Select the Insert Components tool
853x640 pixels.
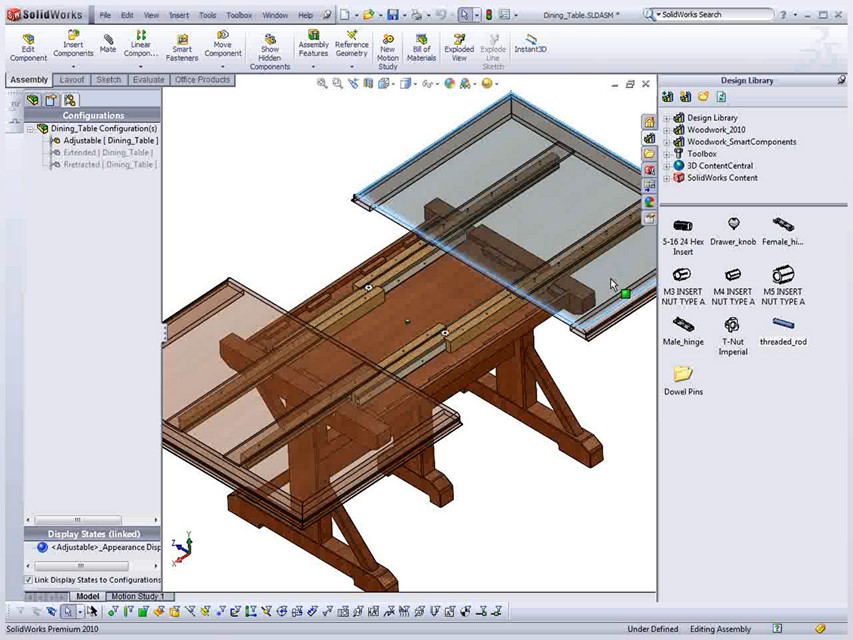pos(73,36)
